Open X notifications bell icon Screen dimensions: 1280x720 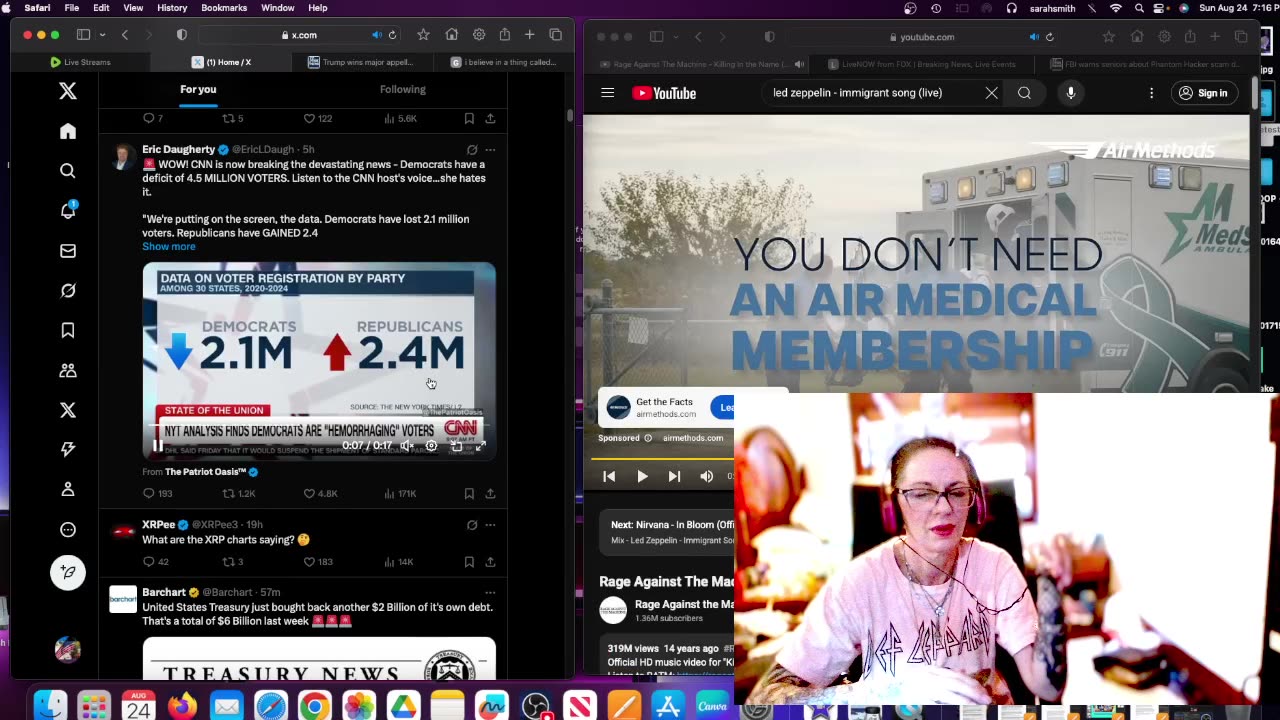point(68,210)
